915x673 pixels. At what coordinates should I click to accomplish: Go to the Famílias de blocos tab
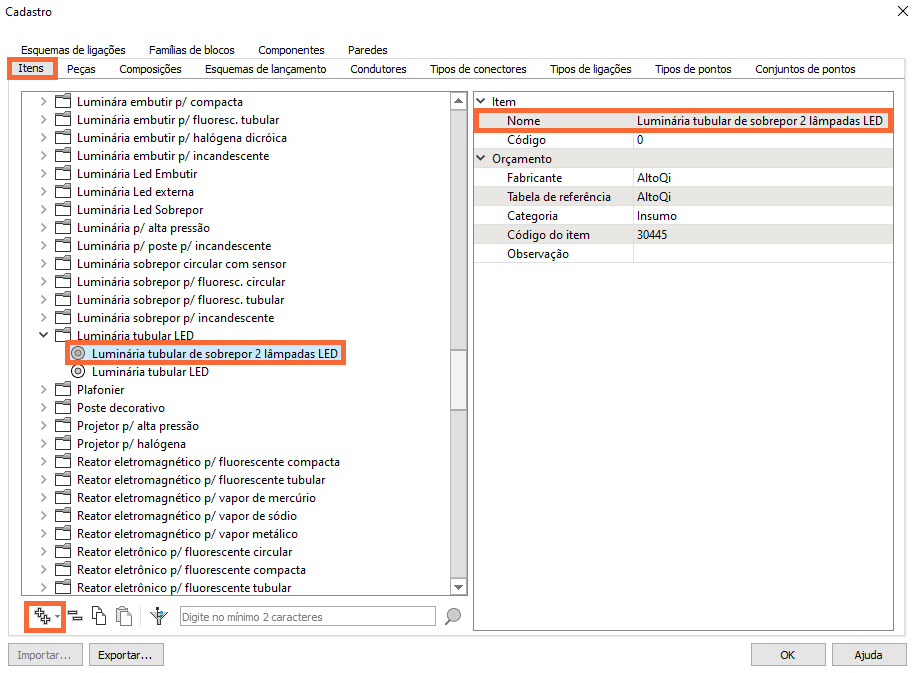191,50
